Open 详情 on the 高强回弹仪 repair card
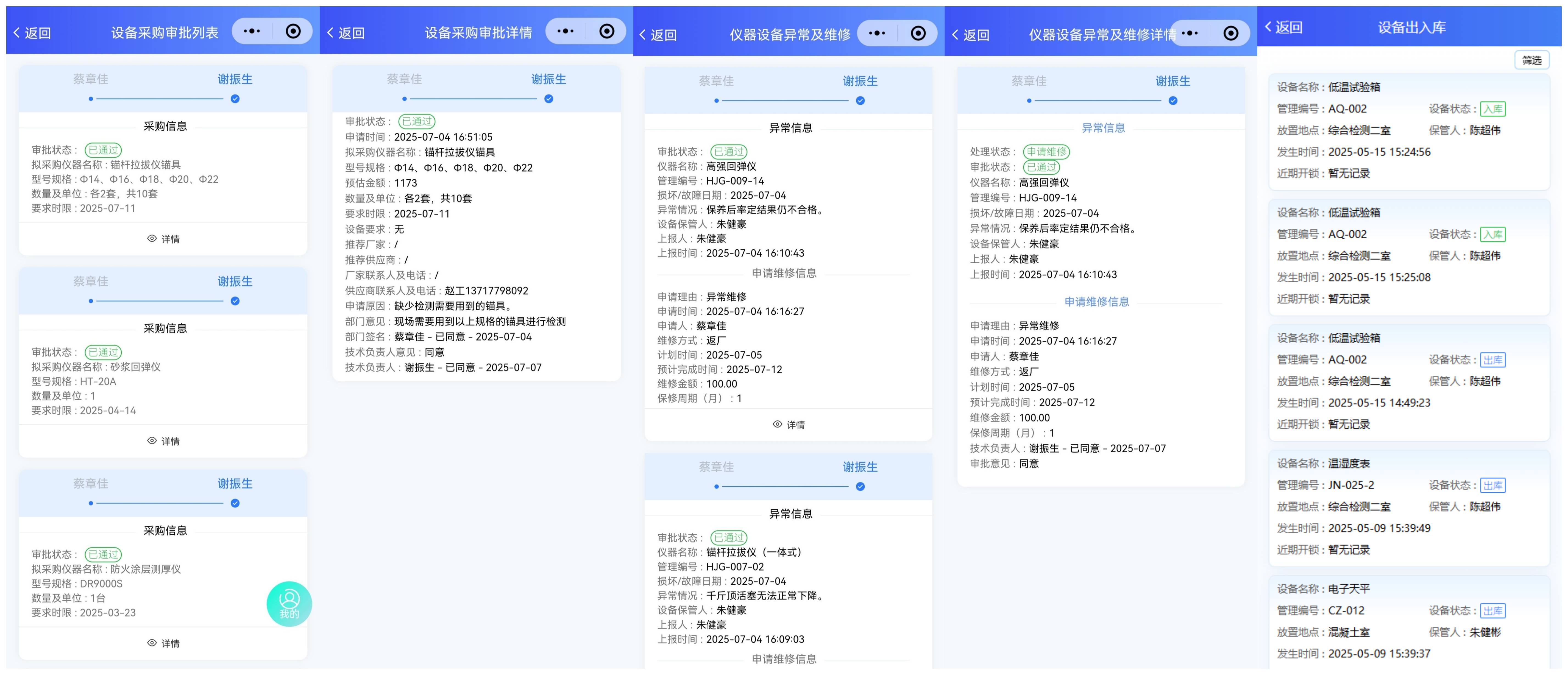 789,424
